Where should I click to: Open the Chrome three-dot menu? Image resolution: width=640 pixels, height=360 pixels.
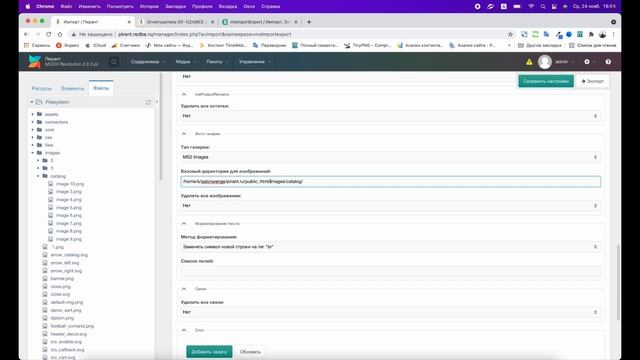tap(613, 34)
